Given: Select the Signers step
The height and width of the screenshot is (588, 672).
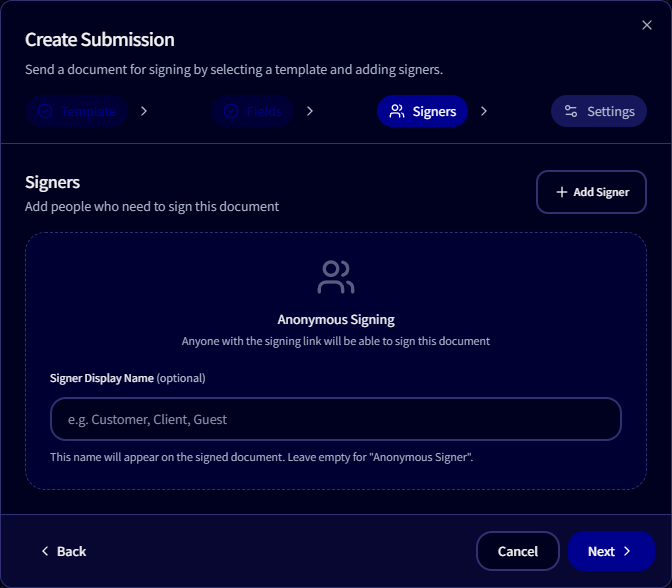Looking at the screenshot, I should click(422, 111).
